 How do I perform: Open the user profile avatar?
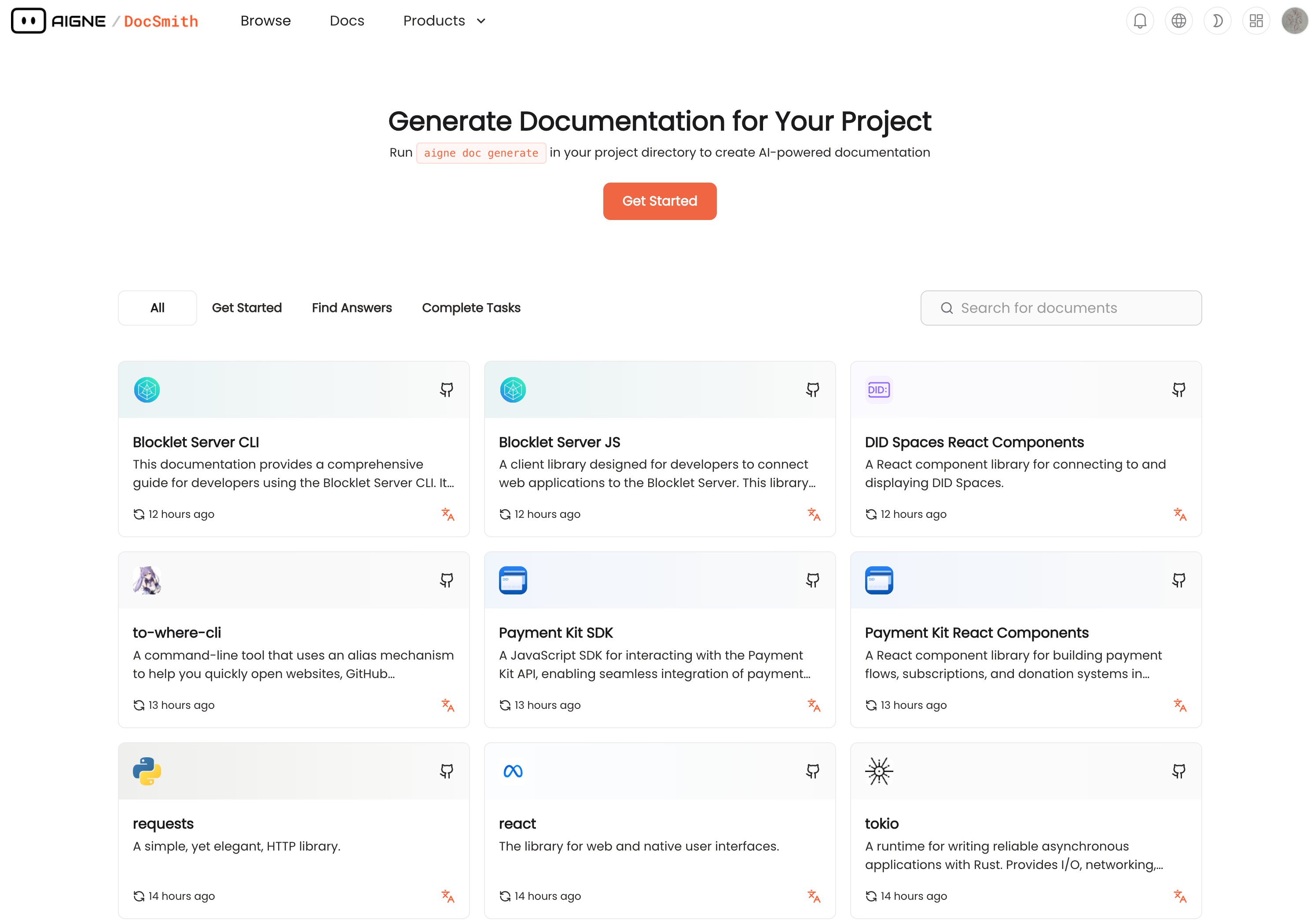click(1294, 21)
